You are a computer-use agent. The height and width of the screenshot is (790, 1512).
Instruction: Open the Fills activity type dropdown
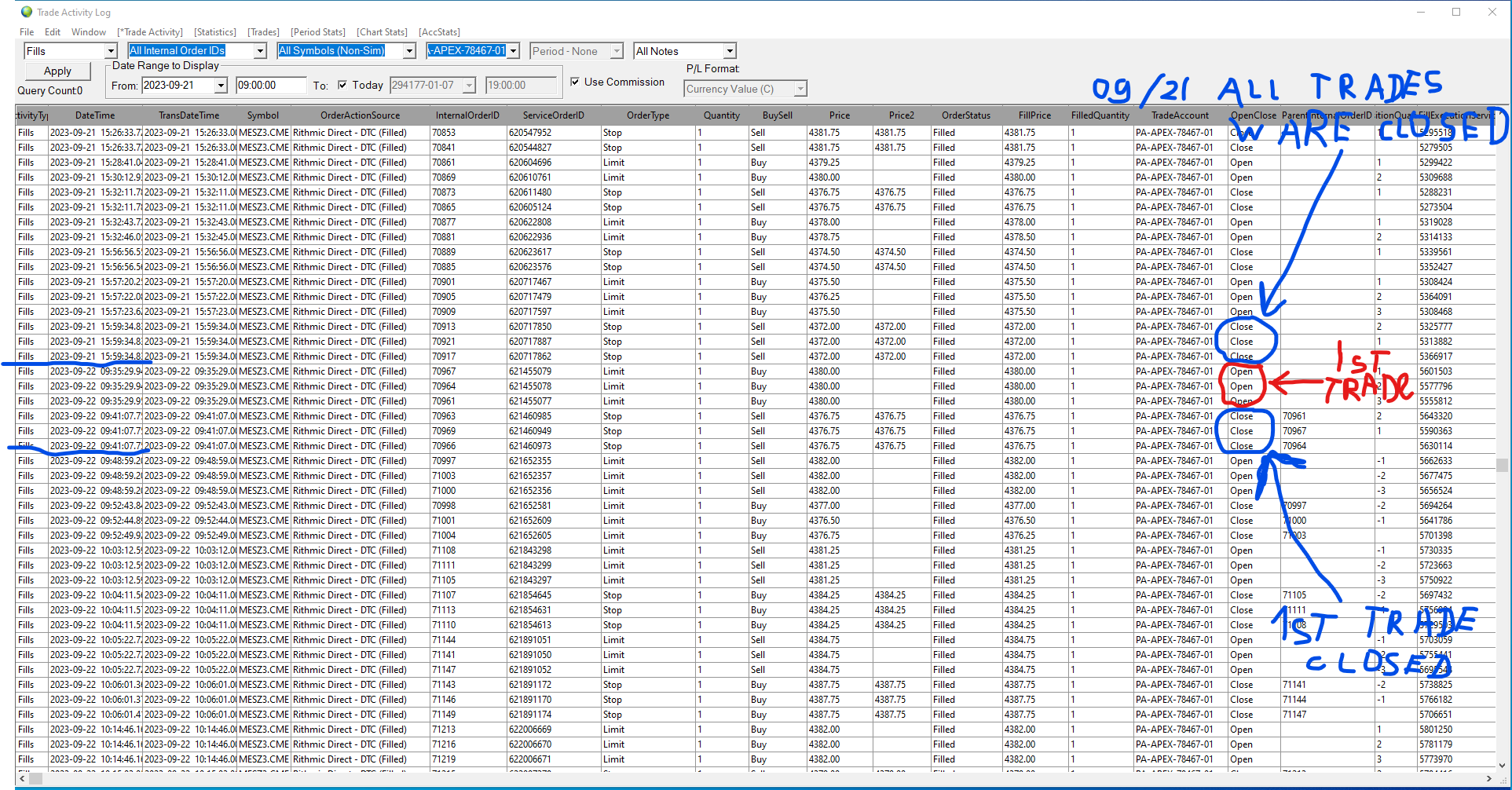111,51
